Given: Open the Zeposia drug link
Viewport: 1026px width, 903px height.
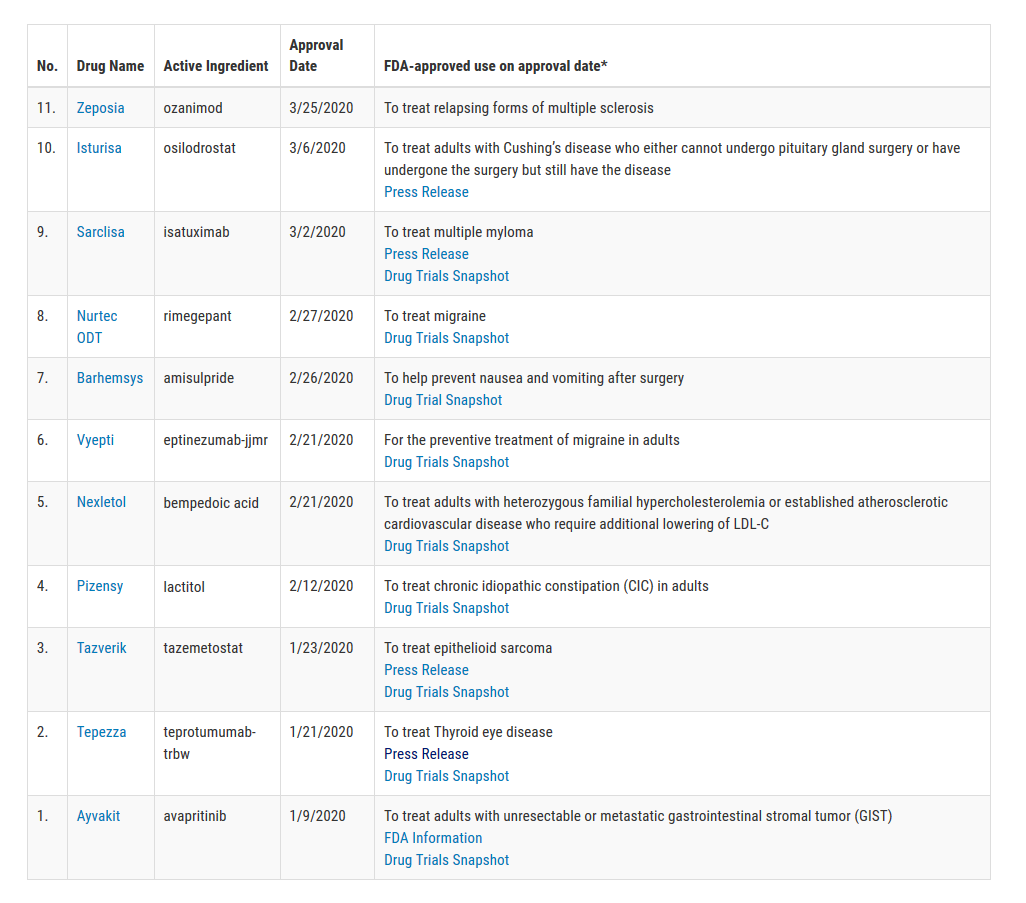Looking at the screenshot, I should point(101,108).
